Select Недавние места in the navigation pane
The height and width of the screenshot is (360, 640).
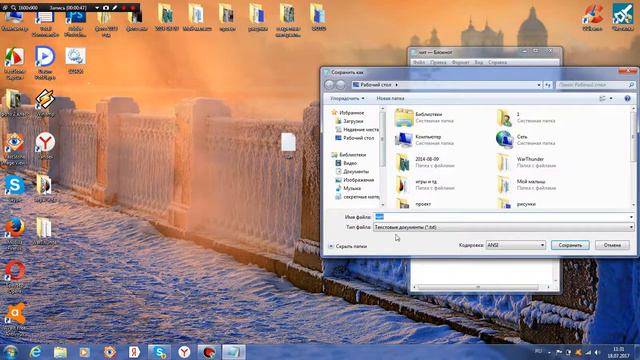click(357, 129)
